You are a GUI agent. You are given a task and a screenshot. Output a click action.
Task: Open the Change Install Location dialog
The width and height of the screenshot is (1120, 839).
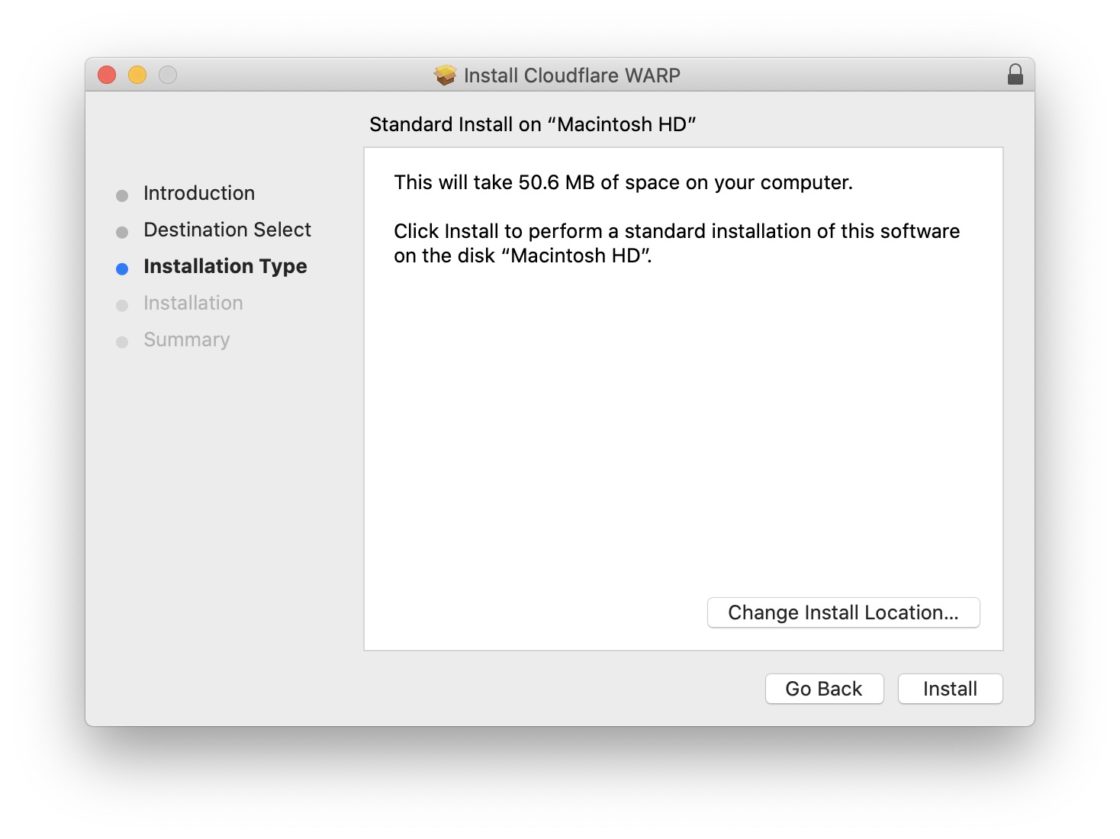pos(843,612)
